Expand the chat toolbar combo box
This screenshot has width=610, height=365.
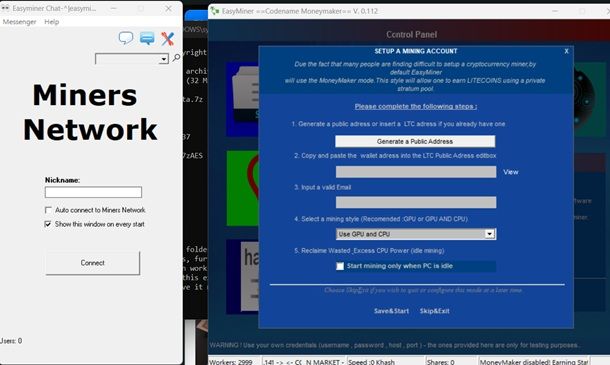(x=164, y=59)
